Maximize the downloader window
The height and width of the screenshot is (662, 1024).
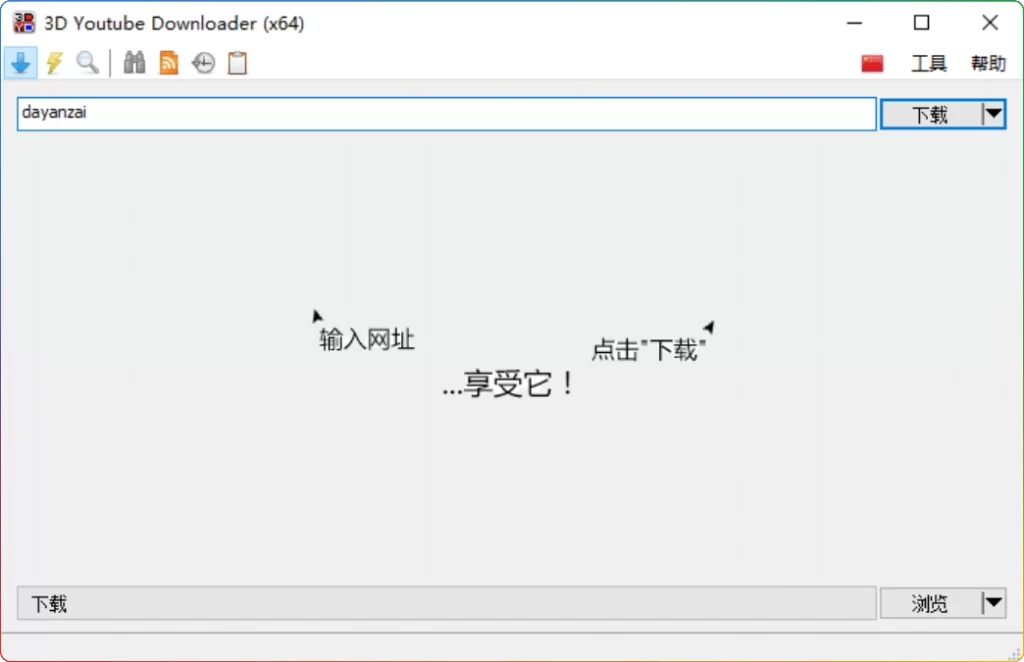click(921, 22)
